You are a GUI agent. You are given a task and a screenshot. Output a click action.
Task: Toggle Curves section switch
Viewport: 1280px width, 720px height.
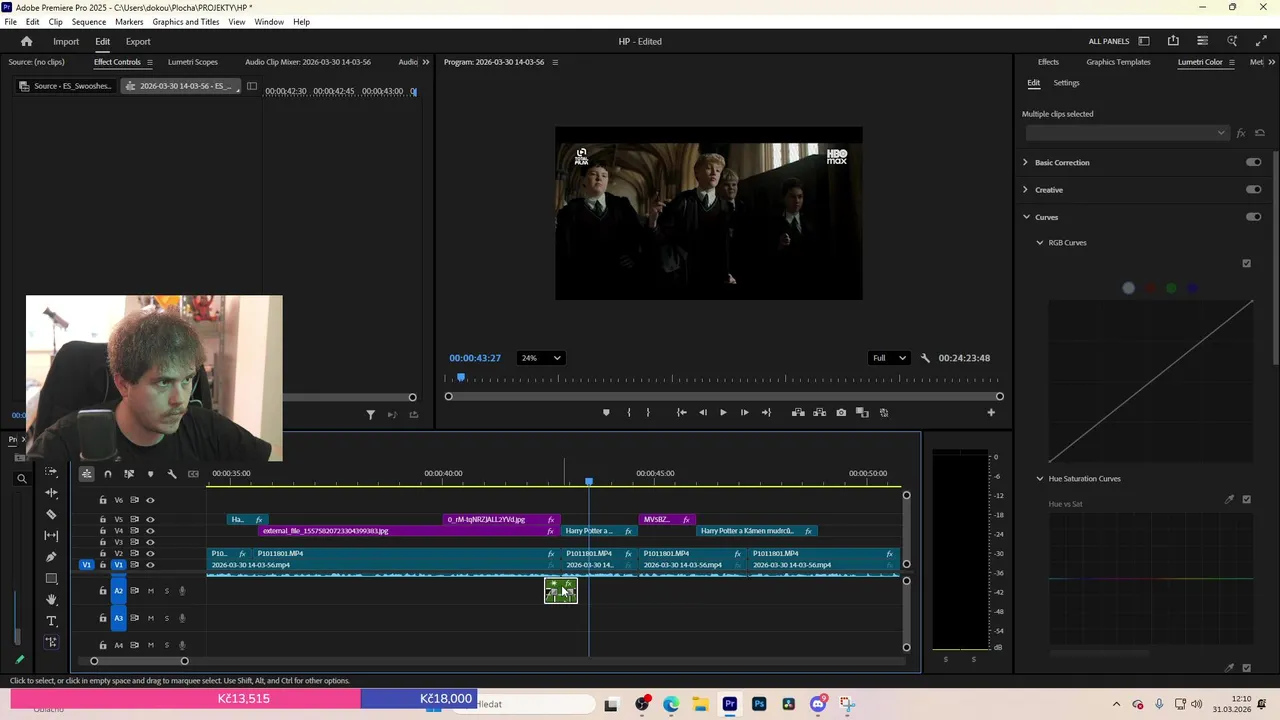(1253, 216)
